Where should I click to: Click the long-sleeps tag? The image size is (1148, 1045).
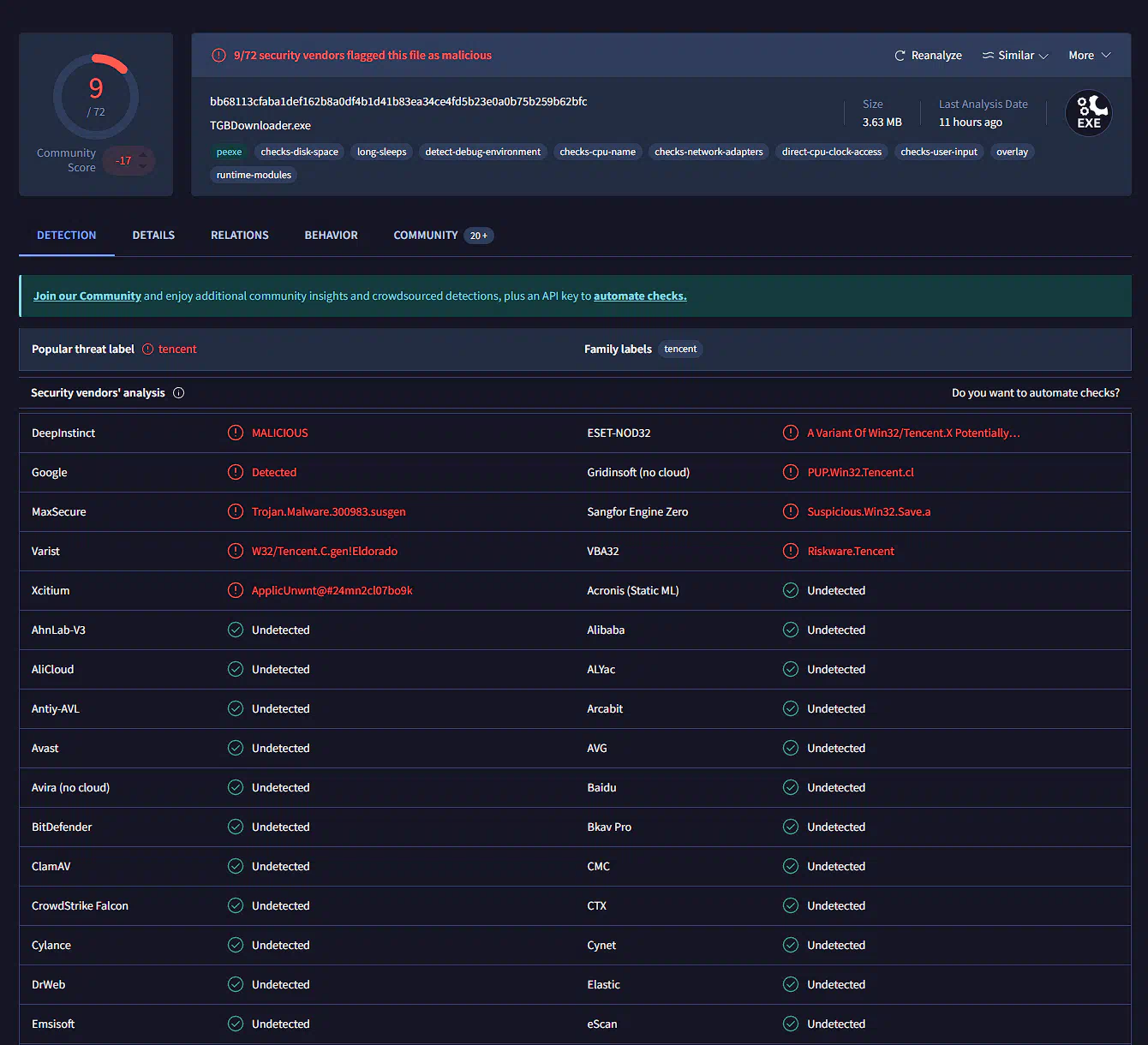(x=382, y=152)
